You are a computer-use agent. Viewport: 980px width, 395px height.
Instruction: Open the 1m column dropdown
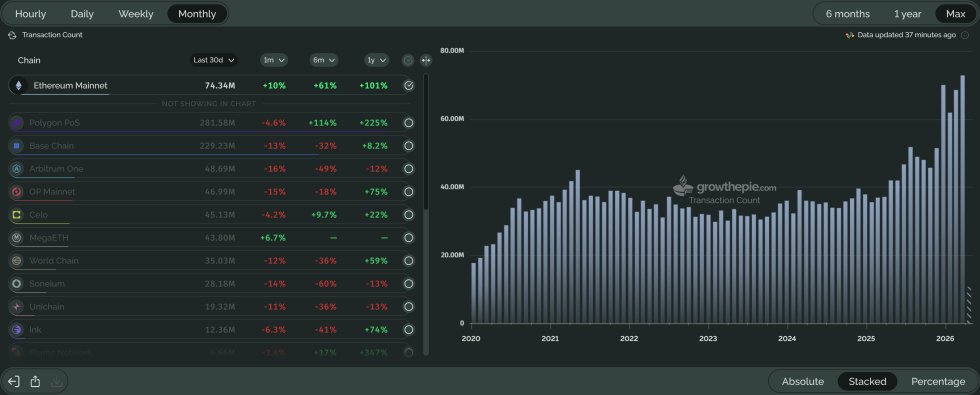[x=274, y=60]
